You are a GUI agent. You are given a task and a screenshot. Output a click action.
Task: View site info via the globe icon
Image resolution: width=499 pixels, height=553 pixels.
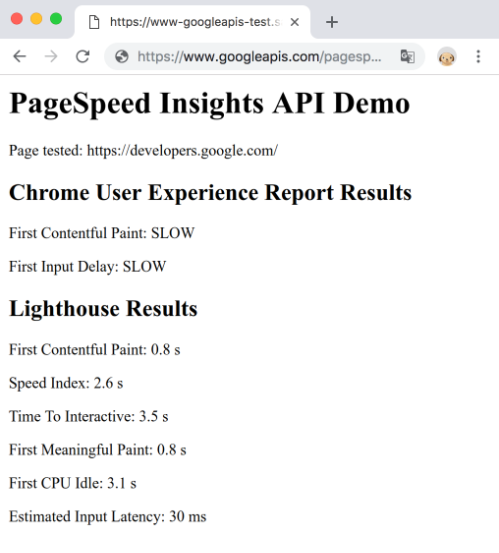122,56
